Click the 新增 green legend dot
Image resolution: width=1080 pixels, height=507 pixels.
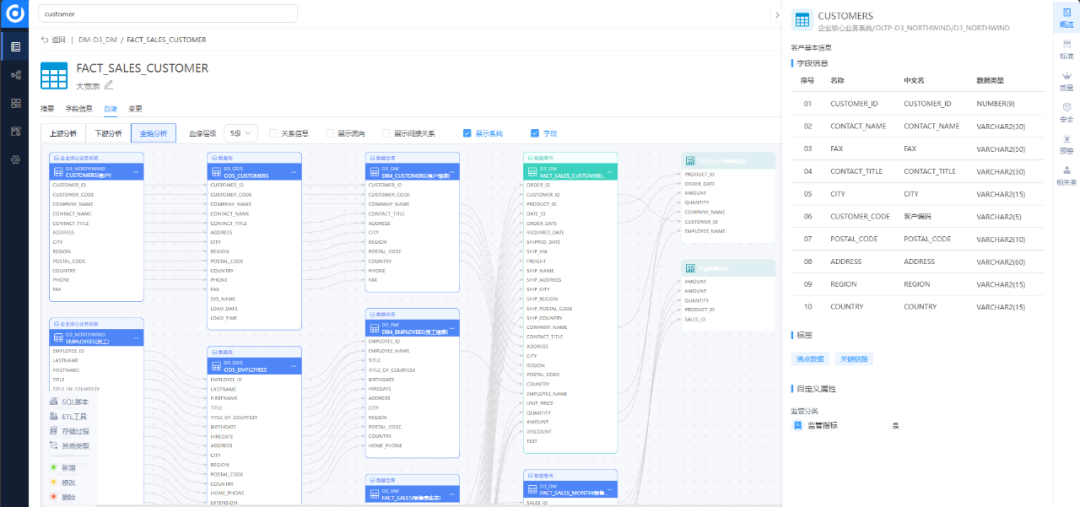53,467
